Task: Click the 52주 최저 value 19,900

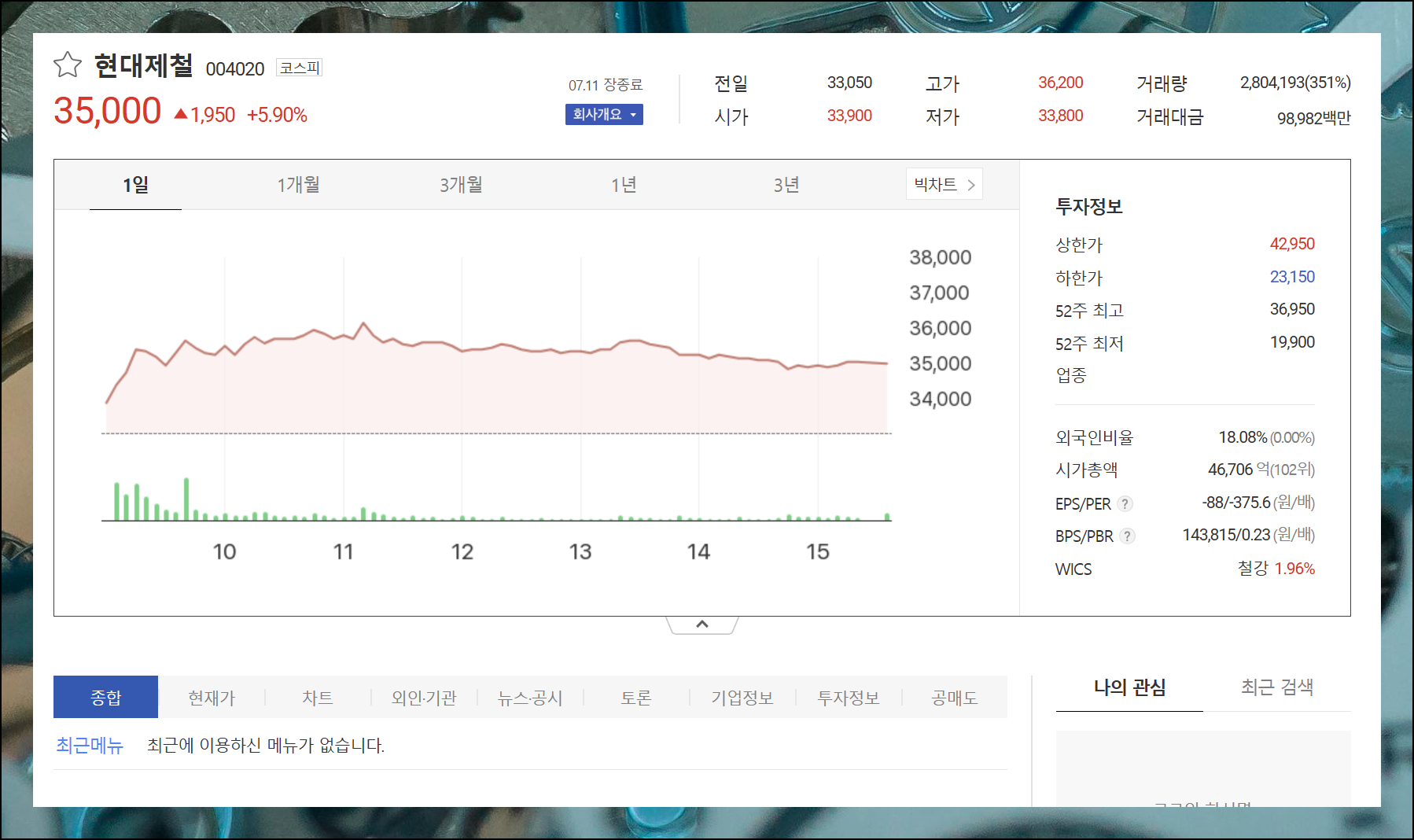Action: 1292,342
